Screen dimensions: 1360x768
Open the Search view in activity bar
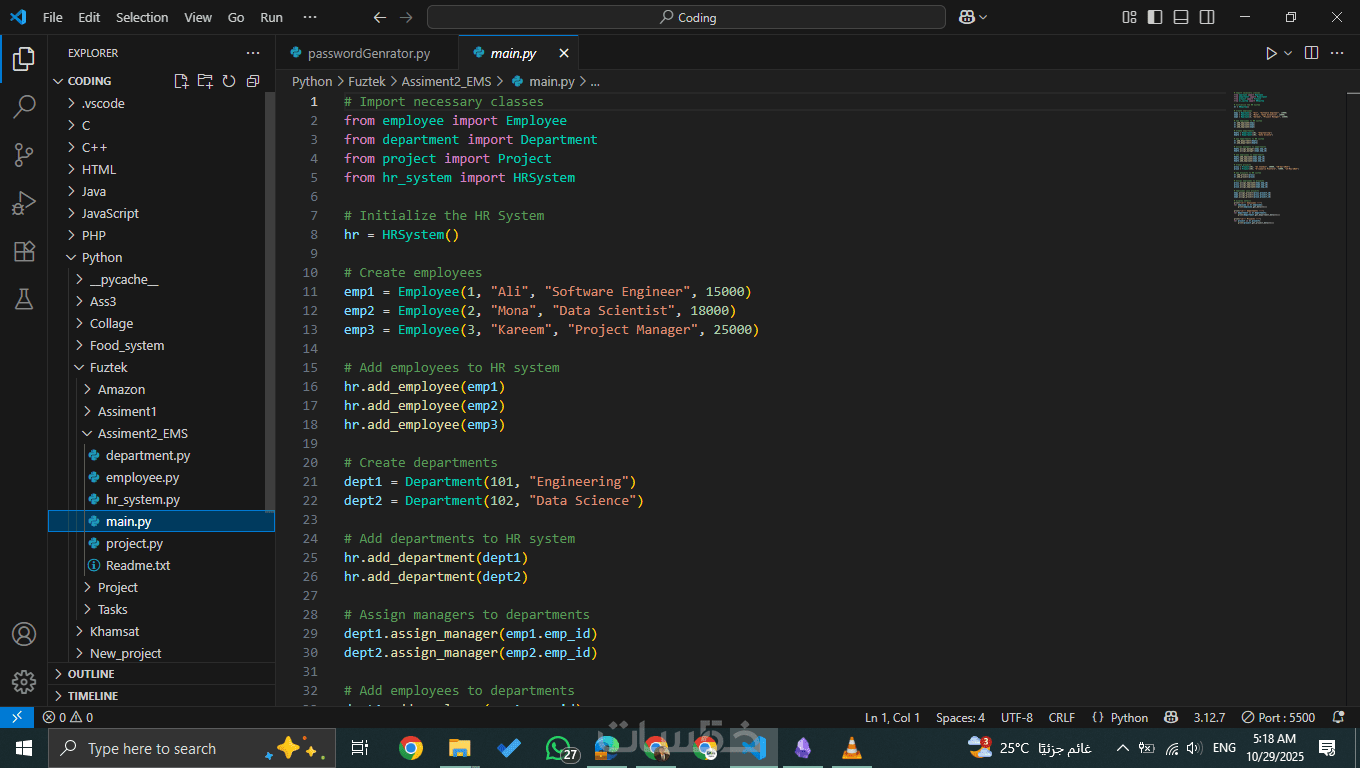point(24,107)
